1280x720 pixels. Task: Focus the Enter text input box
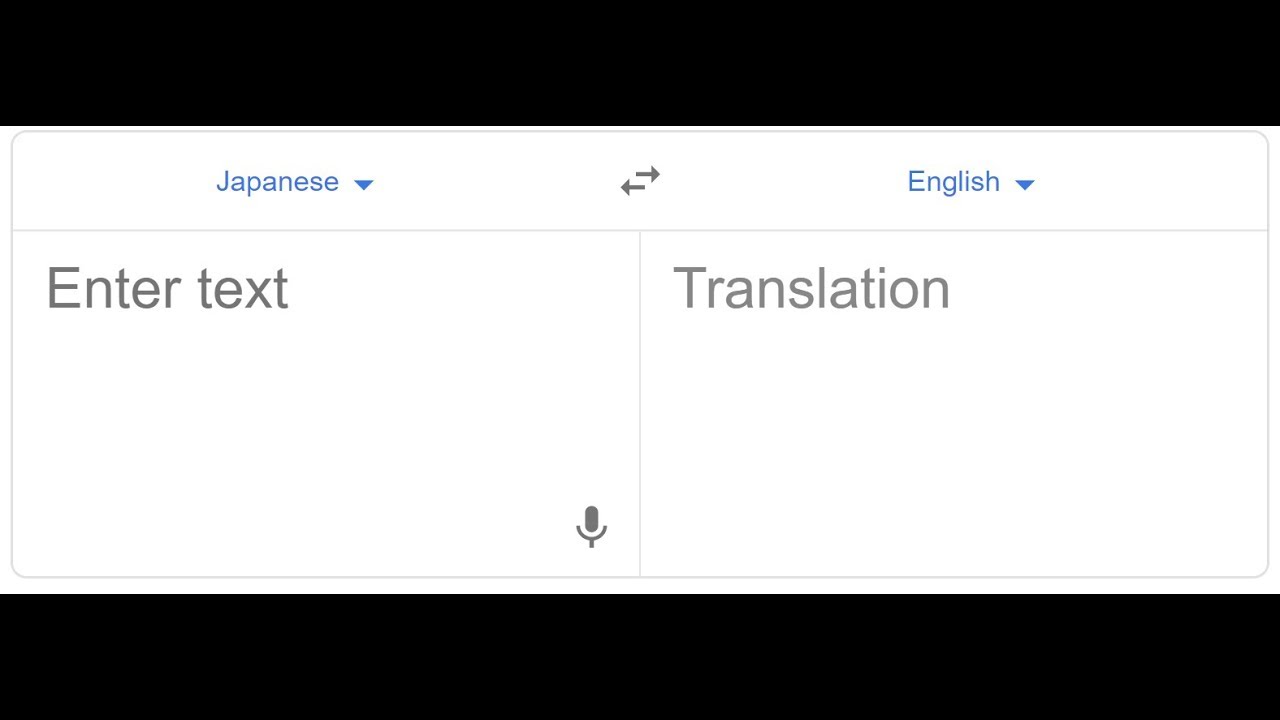326,403
